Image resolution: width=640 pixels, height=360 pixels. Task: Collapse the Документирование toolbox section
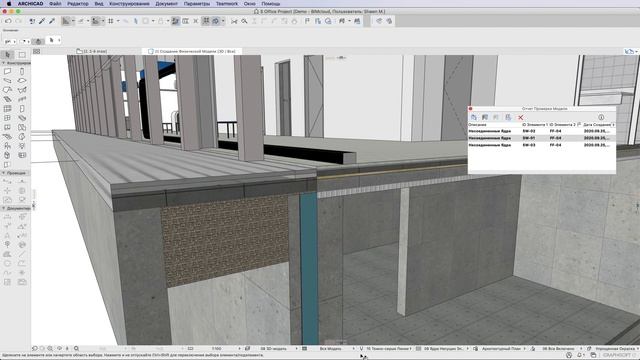click(x=15, y=209)
